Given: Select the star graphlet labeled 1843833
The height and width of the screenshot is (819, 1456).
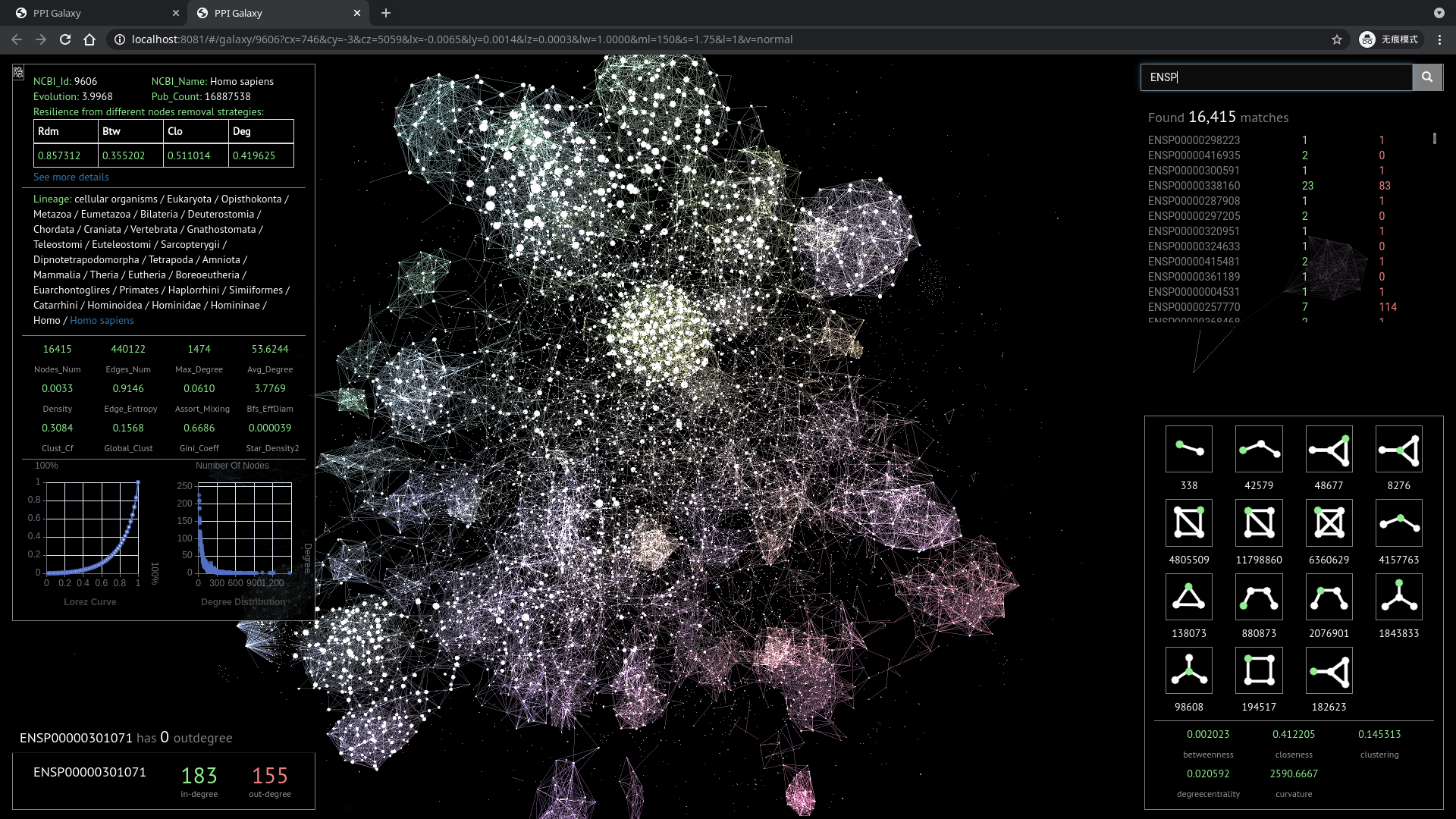Looking at the screenshot, I should [1398, 597].
